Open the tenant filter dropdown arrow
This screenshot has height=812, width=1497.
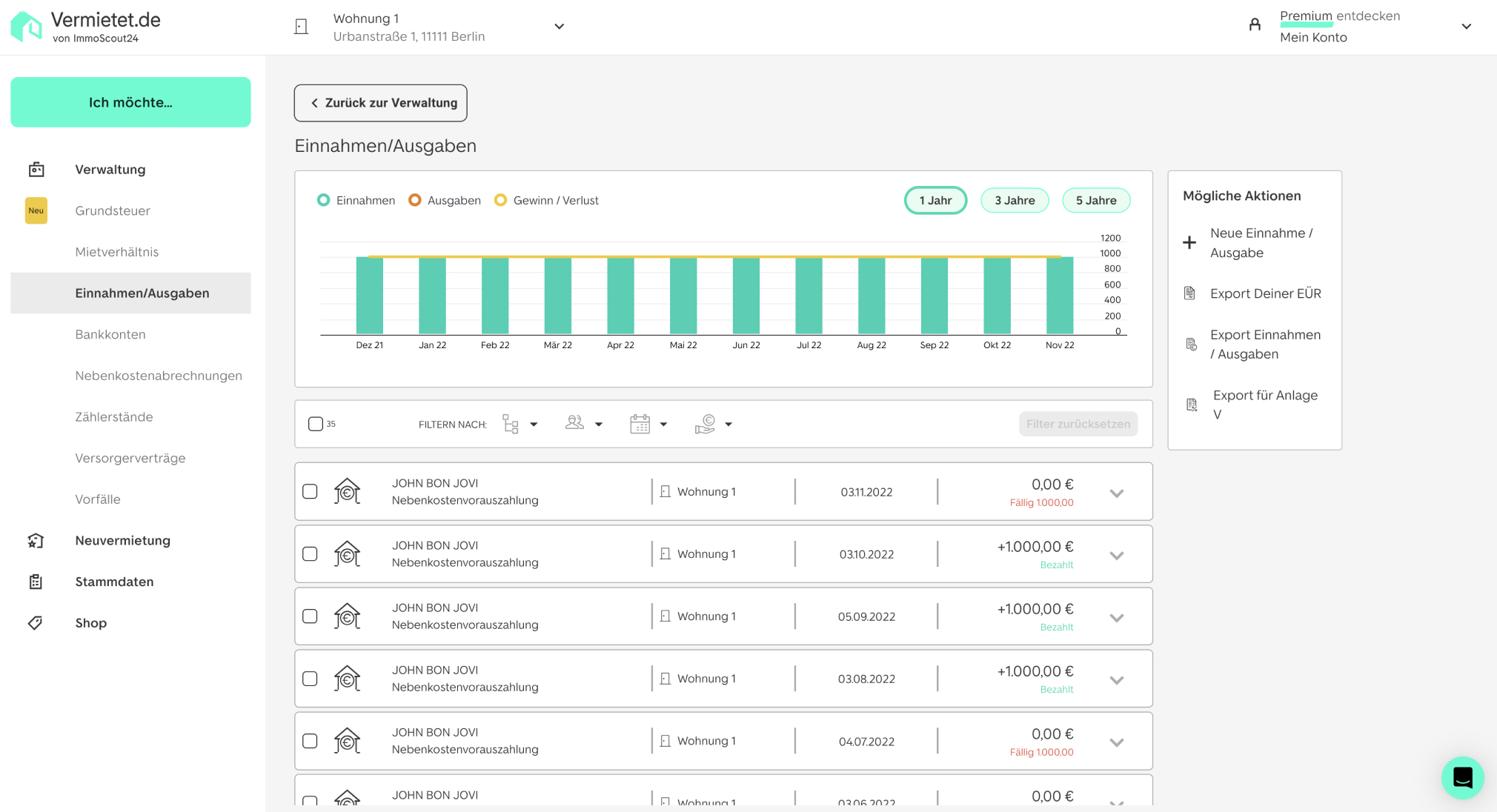tap(599, 425)
